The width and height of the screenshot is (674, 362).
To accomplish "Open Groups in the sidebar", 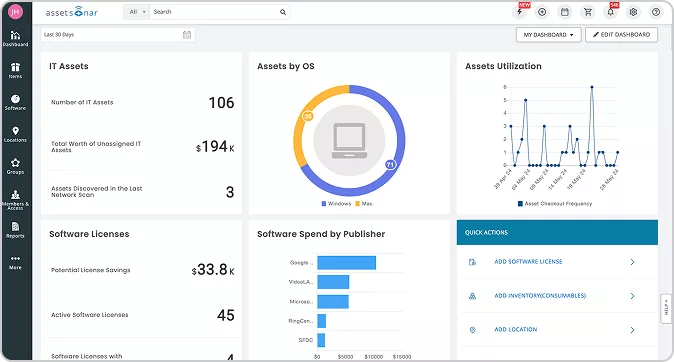I will (x=15, y=166).
